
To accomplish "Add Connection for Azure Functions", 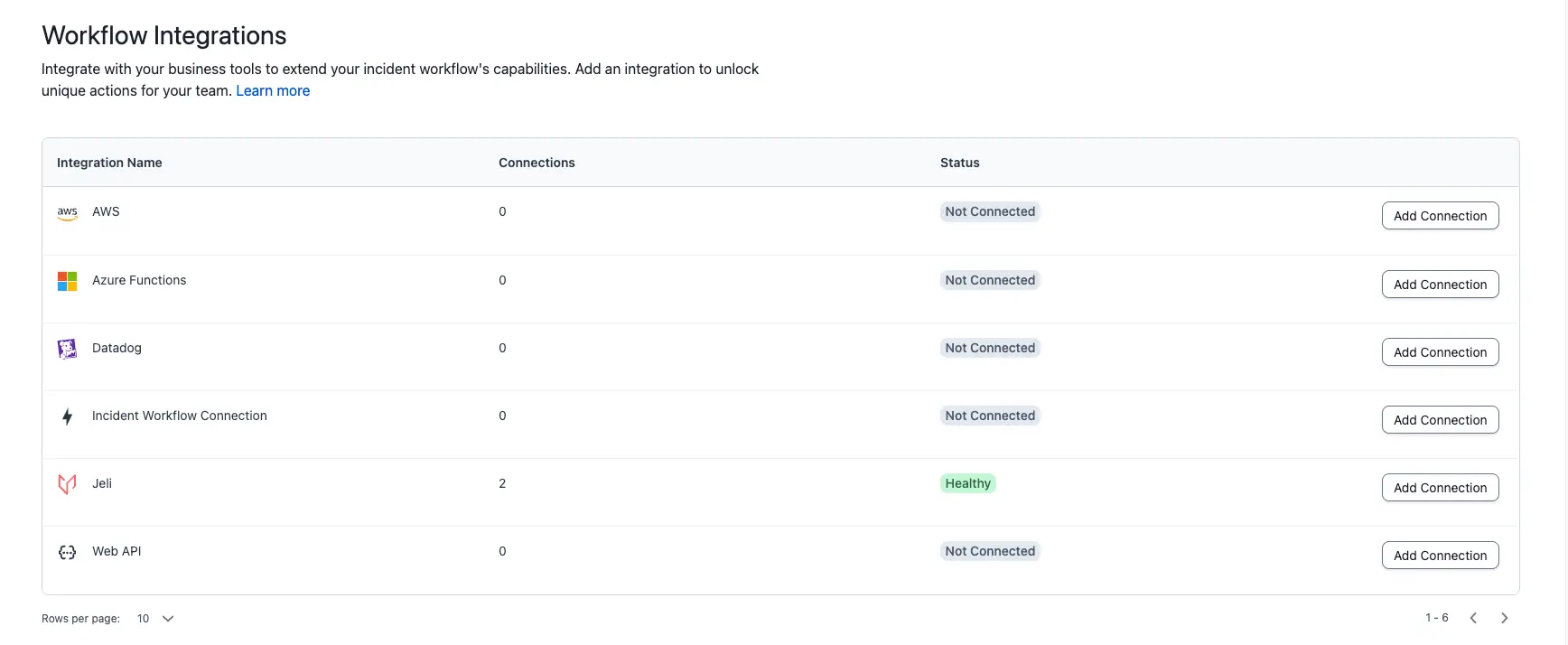I will pyautogui.click(x=1440, y=285).
